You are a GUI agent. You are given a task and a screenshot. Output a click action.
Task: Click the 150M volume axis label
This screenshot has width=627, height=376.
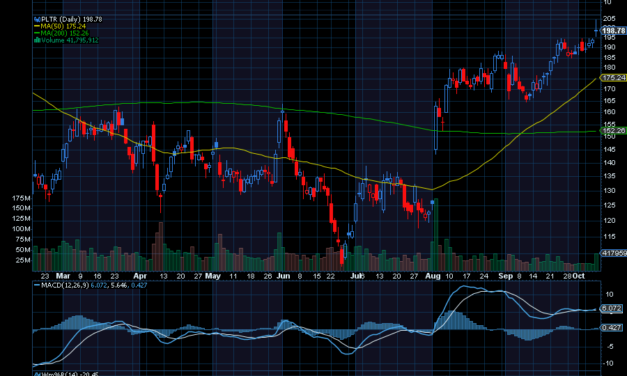click(x=21, y=208)
